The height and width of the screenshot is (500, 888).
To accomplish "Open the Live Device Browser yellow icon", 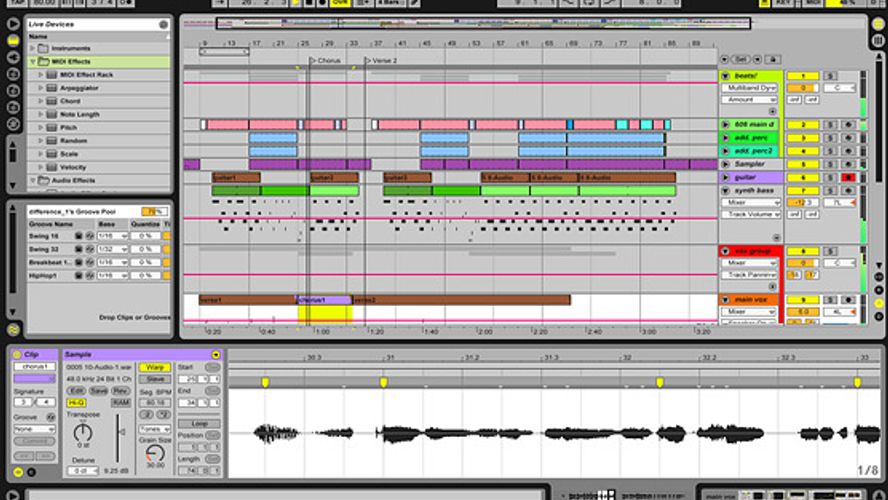I will 13,41.
